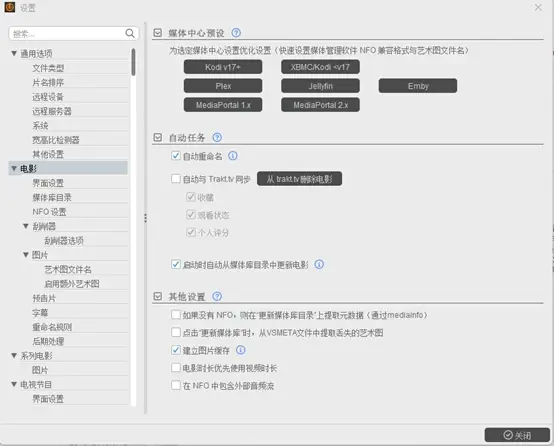This screenshot has width=554, height=446.
Task: Click the Jellyfin preset button
Action: click(x=320, y=86)
